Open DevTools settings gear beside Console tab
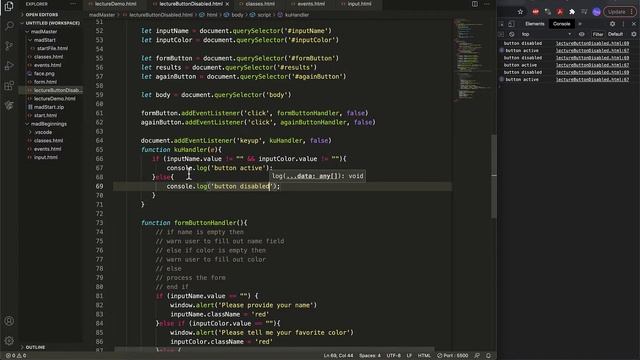The image size is (640, 360). pyautogui.click(x=612, y=24)
